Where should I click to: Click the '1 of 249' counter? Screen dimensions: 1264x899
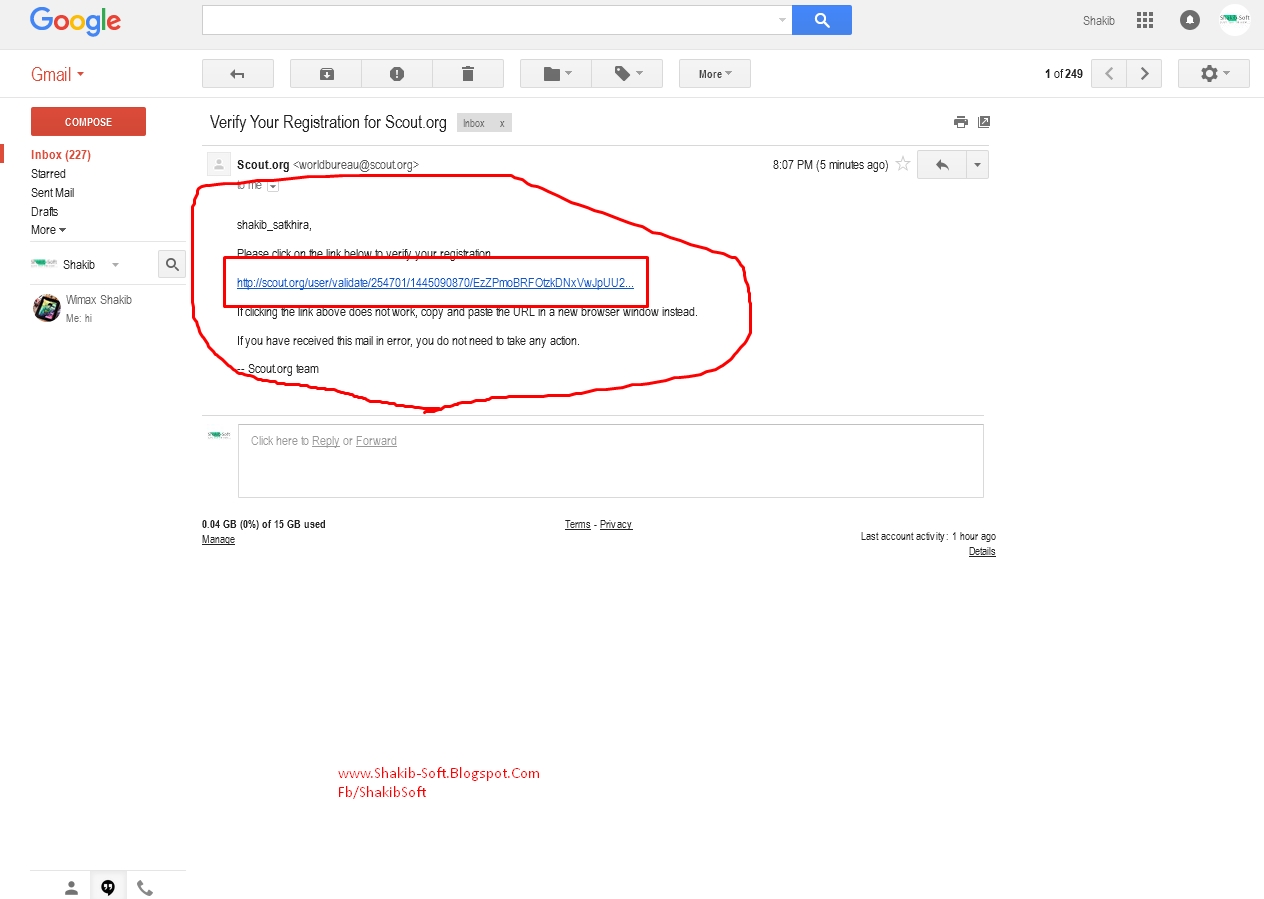(x=1064, y=74)
